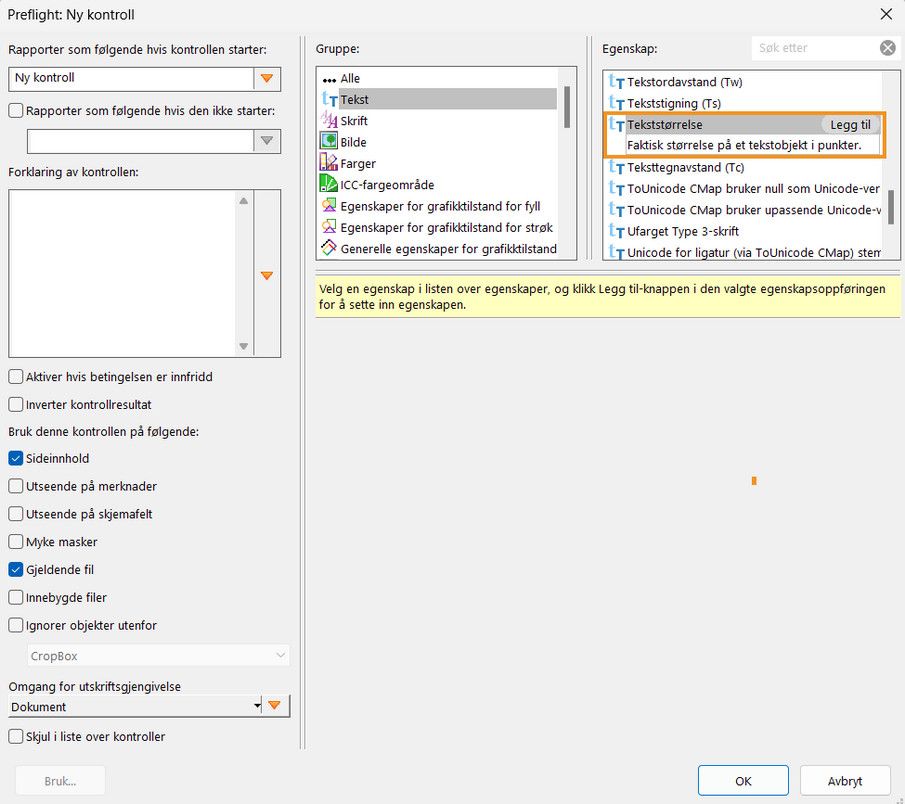
Task: Select the Bilde group
Action: 353,142
